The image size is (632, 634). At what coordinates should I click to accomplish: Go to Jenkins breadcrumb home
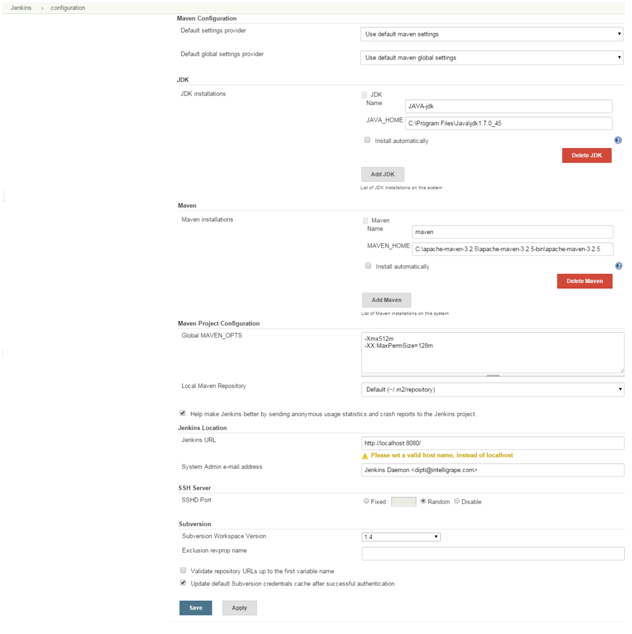coord(21,8)
